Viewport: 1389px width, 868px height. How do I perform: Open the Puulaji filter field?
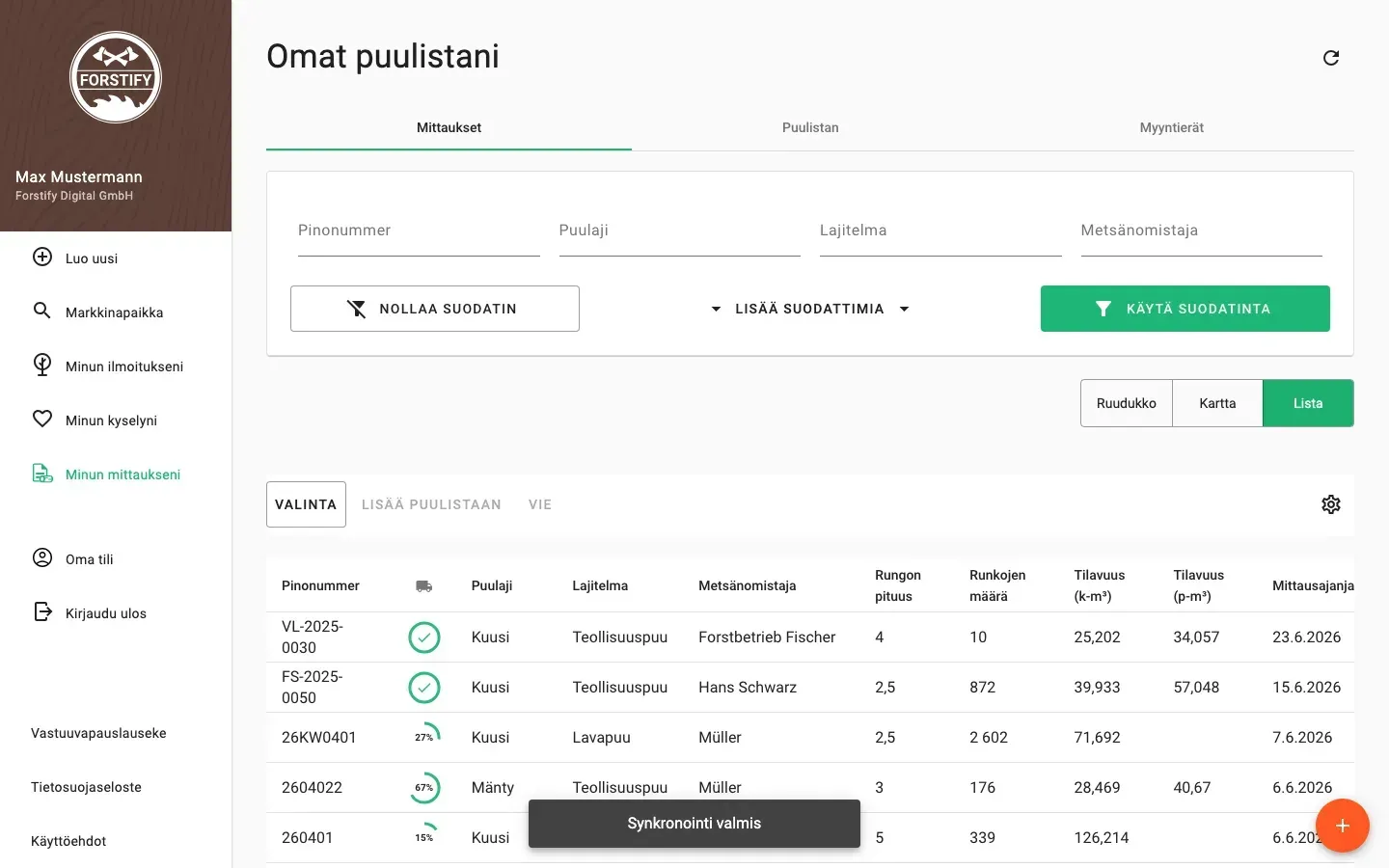679,231
